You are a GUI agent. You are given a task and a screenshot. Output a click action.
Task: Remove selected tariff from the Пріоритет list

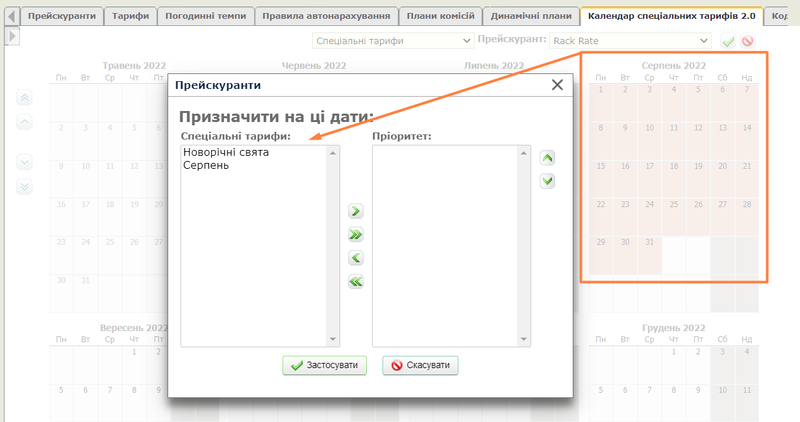[355, 258]
